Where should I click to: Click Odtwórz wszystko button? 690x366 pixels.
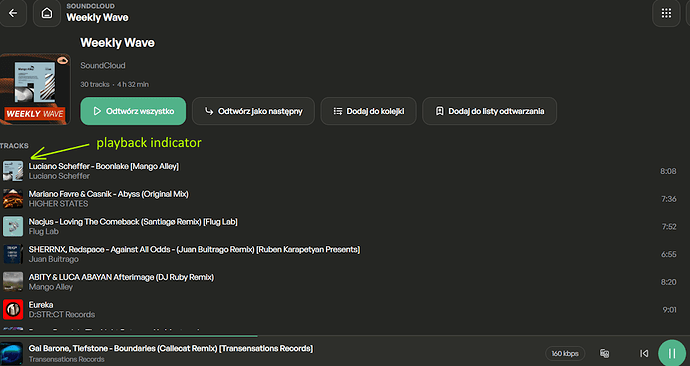133,111
